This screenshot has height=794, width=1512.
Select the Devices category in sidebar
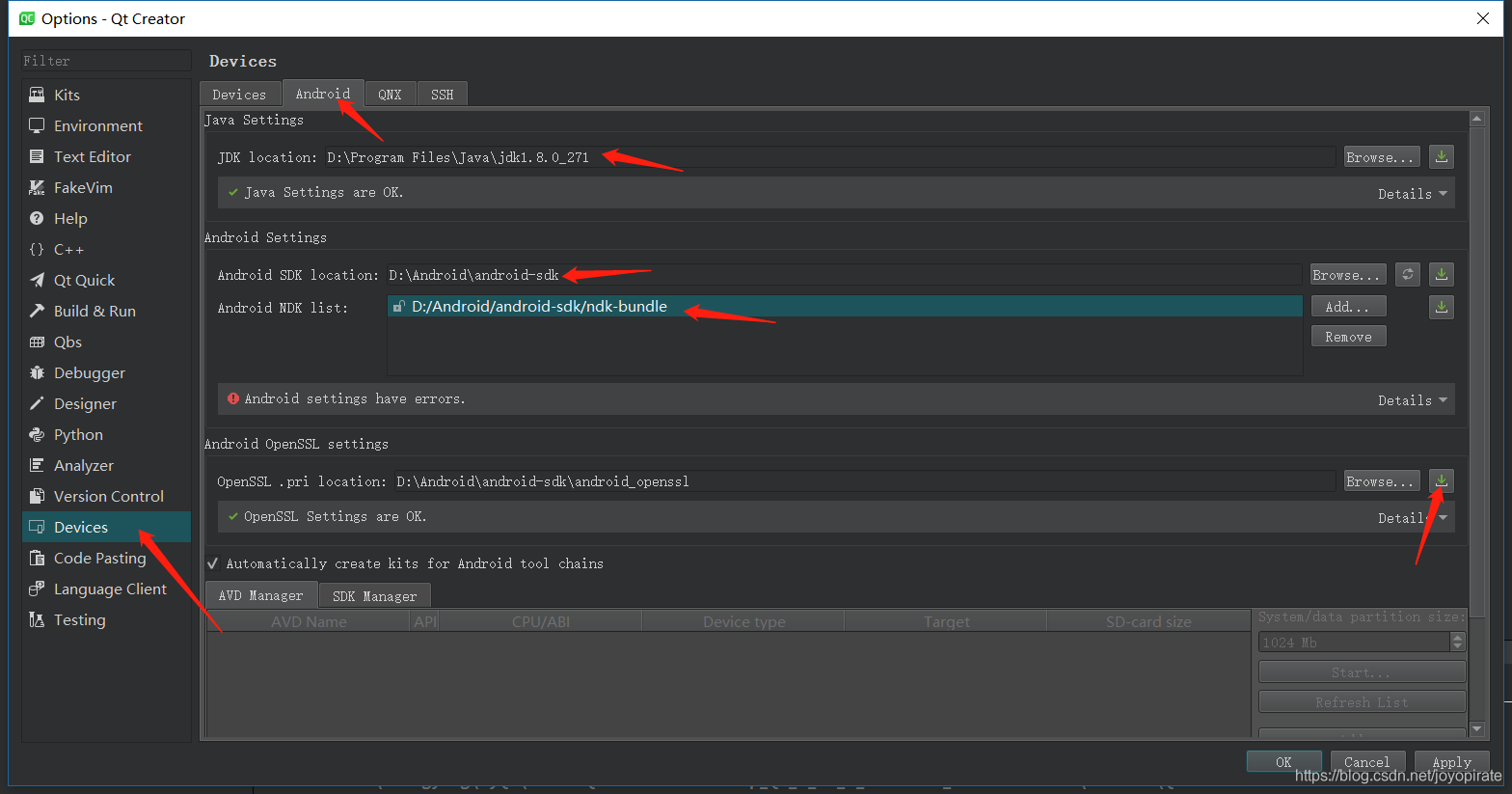pyautogui.click(x=106, y=527)
